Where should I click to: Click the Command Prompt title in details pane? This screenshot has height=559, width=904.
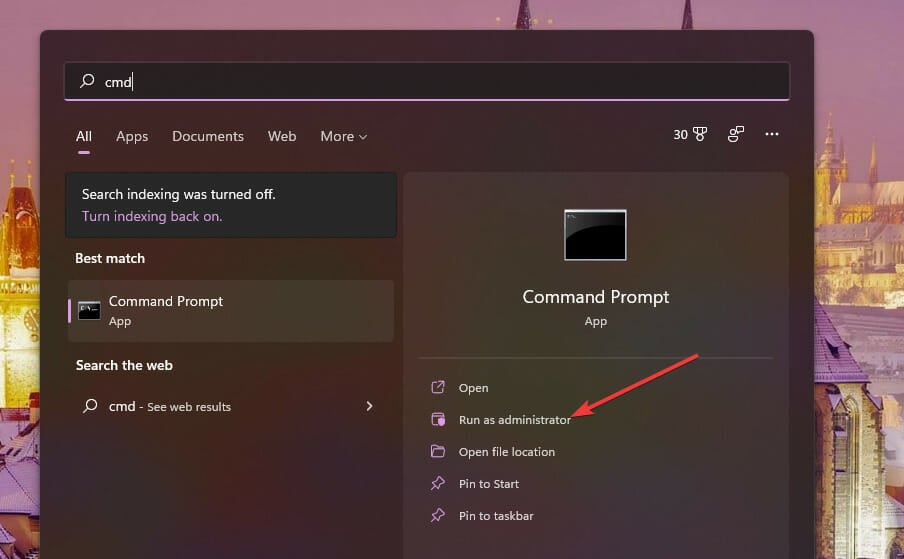coord(596,297)
